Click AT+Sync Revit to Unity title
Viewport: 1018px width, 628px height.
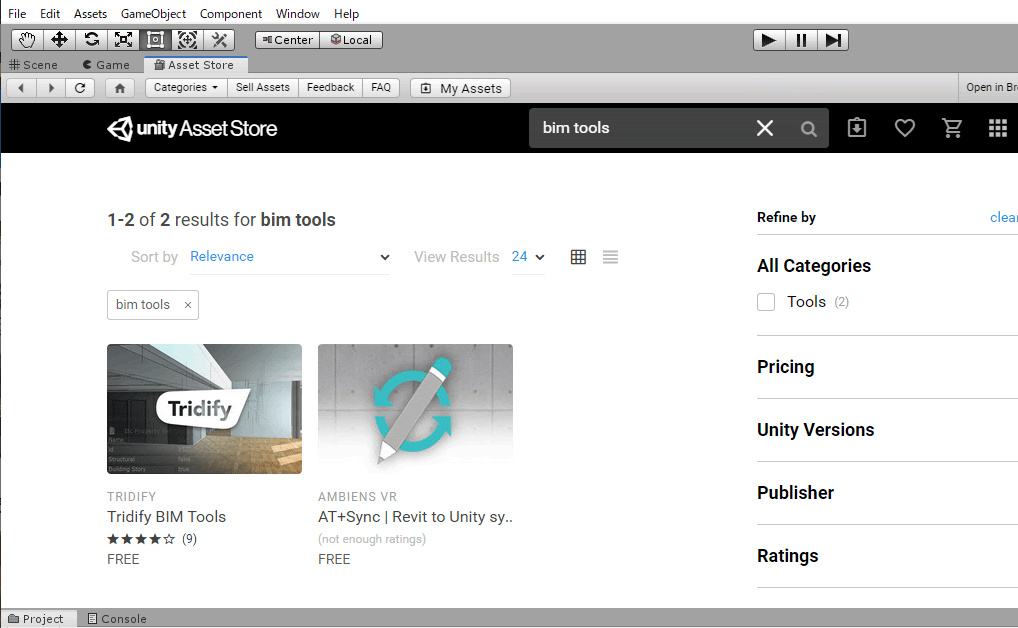pyautogui.click(x=416, y=517)
